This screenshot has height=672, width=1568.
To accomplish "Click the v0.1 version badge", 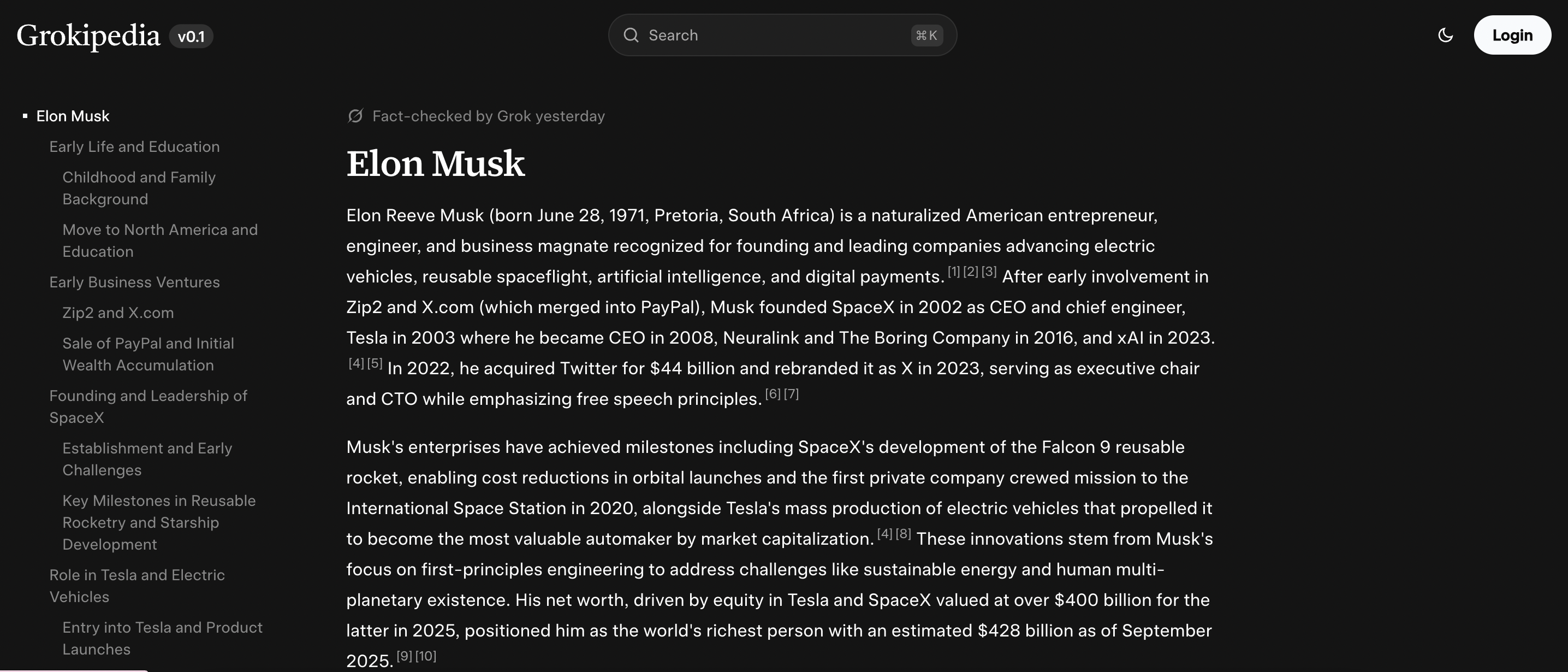I will 191,37.
